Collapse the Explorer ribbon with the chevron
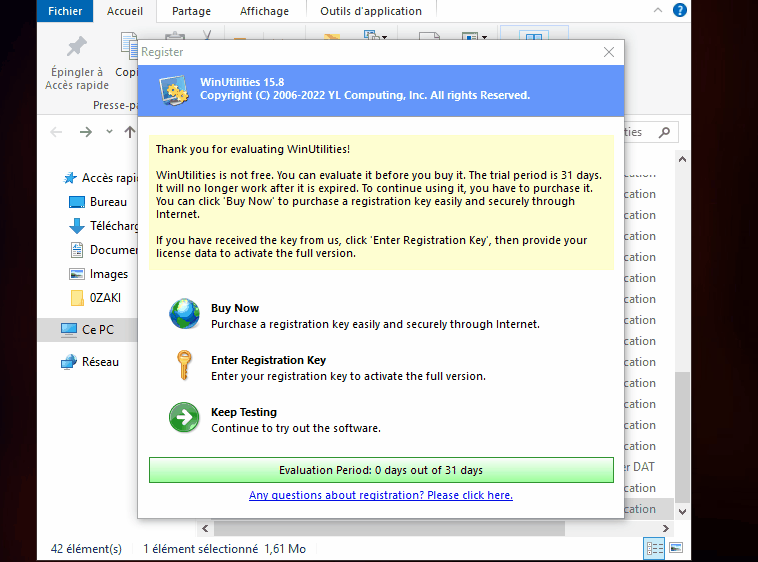758x562 pixels. coord(658,10)
